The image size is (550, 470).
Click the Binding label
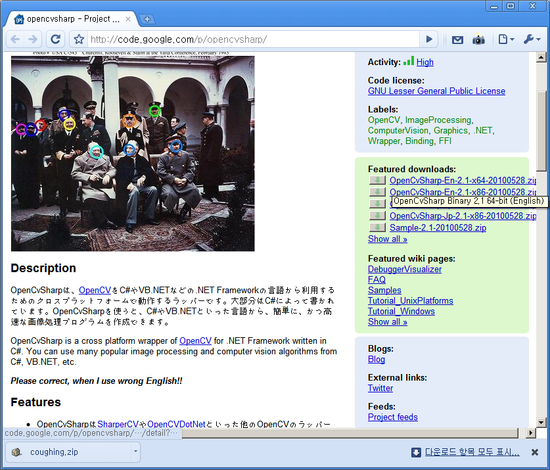(x=419, y=141)
